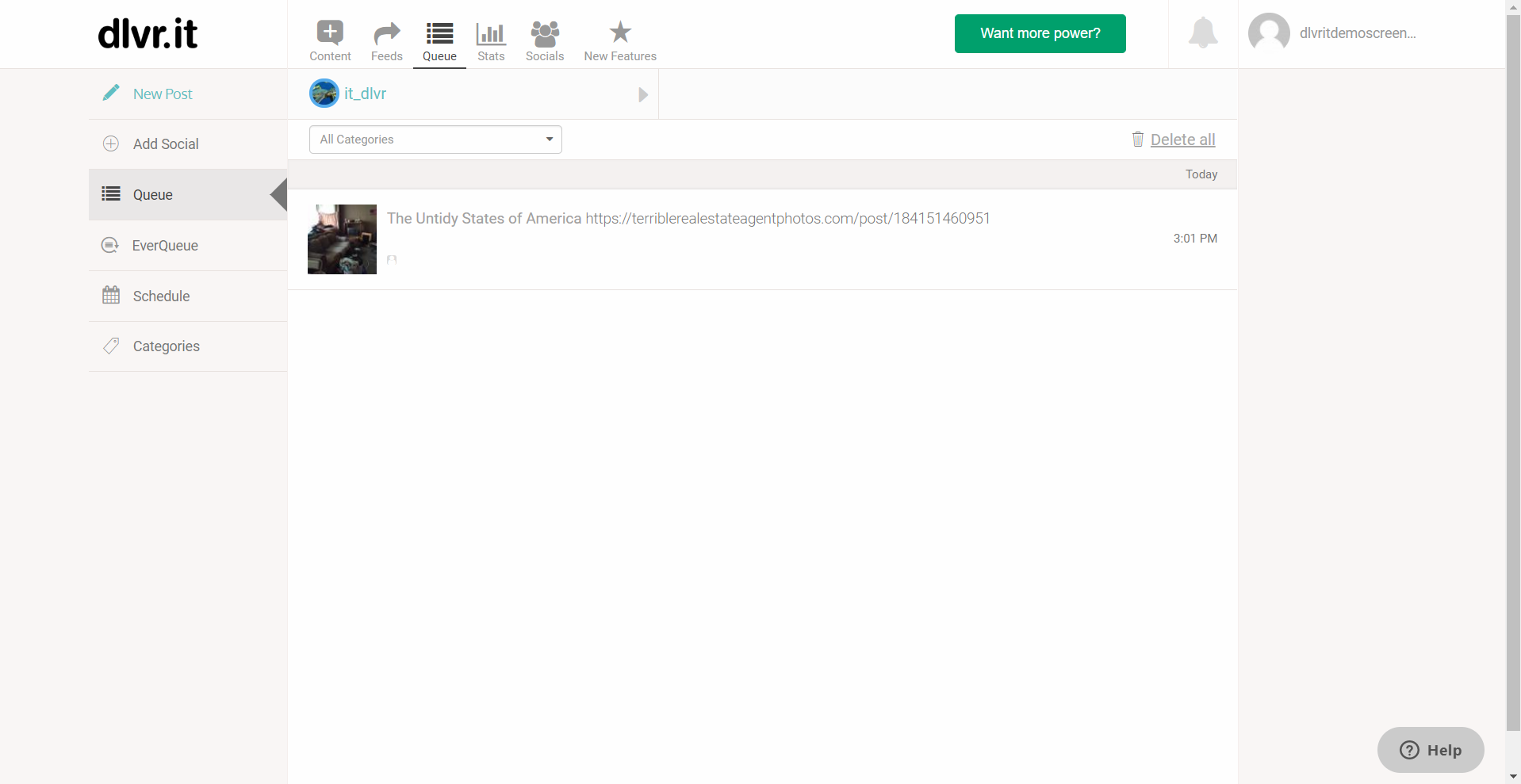Open the dlvritdemoscreen account menu

pyautogui.click(x=1357, y=33)
